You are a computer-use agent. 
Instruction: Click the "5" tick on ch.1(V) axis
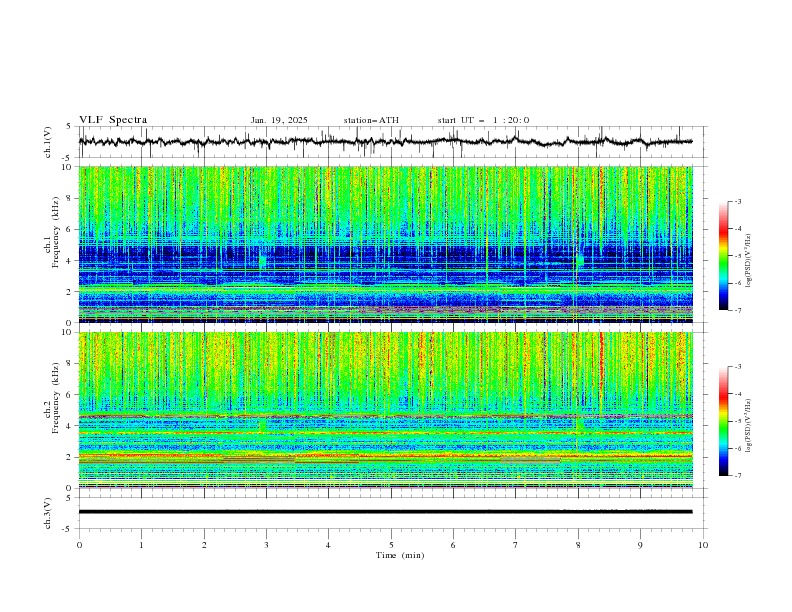[69, 126]
